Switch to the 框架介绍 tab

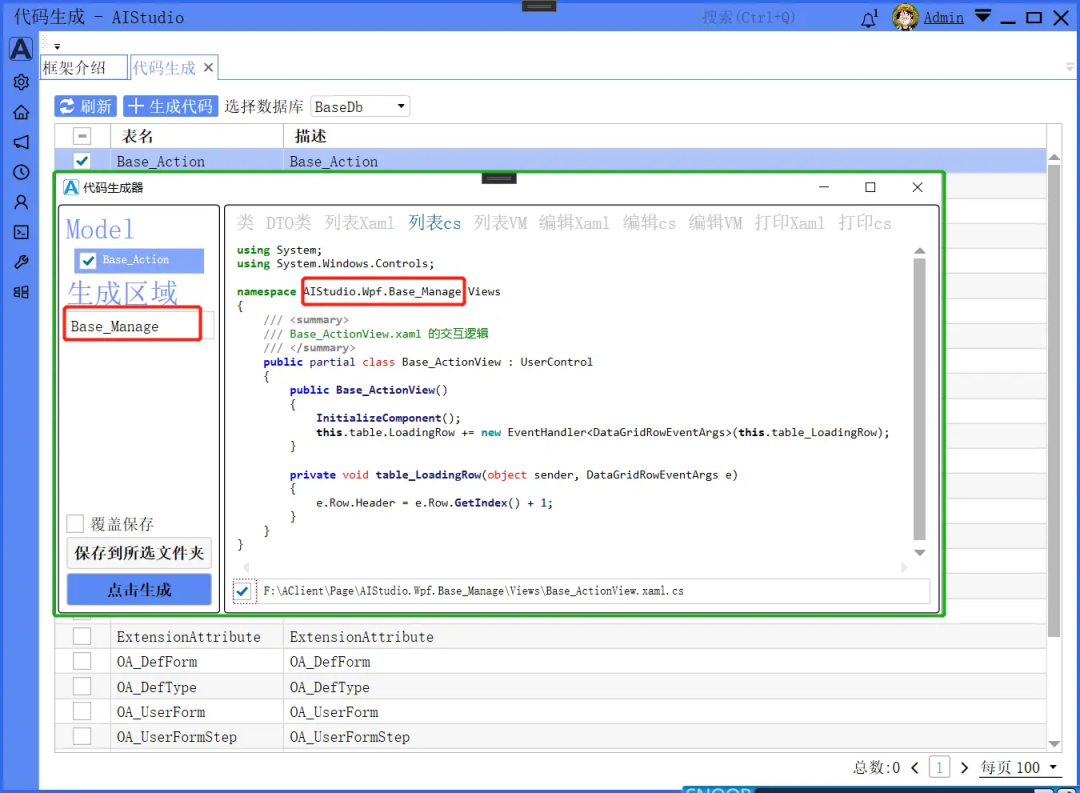pyautogui.click(x=84, y=68)
